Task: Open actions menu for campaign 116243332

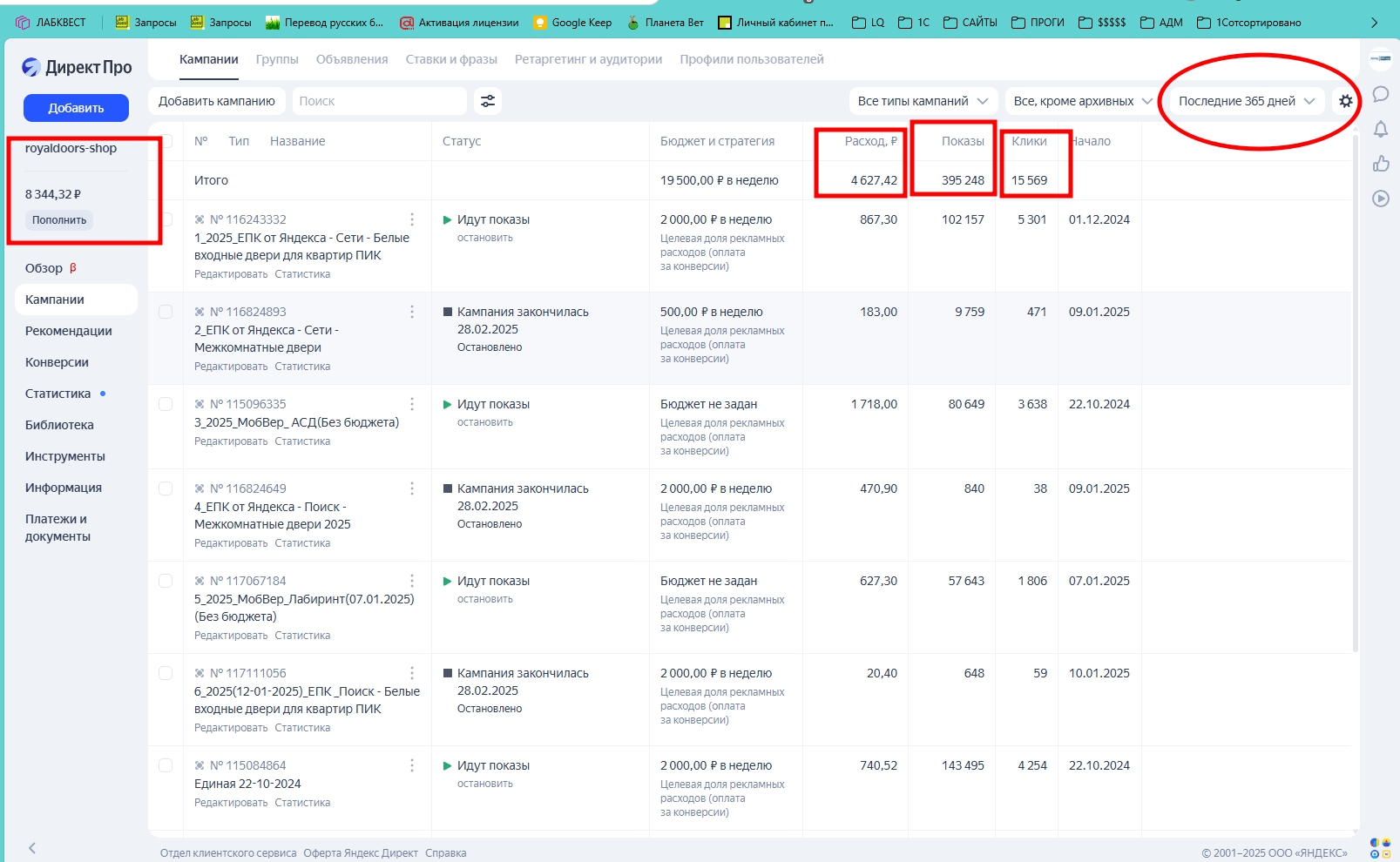Action: [412, 219]
